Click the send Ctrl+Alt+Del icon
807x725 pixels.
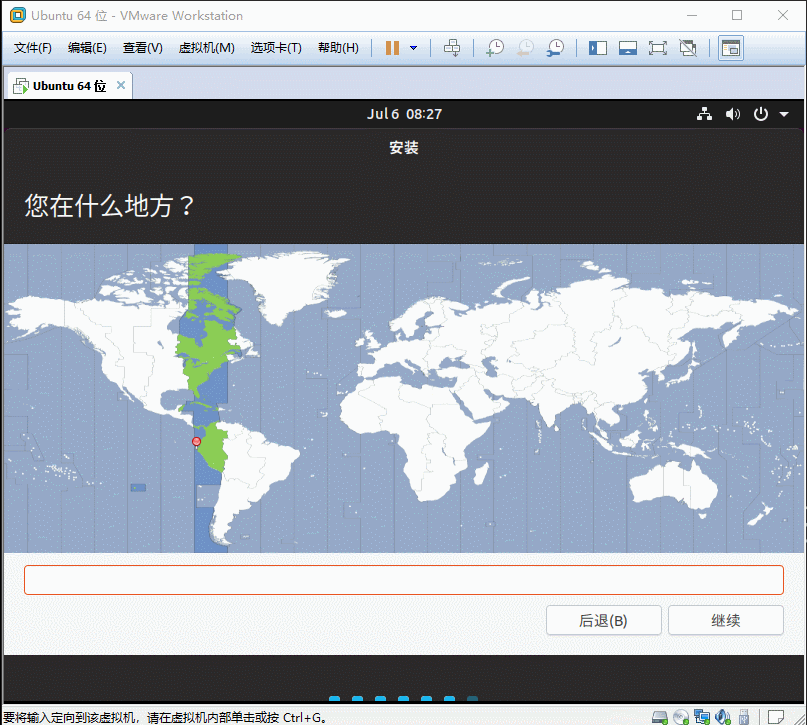point(452,48)
